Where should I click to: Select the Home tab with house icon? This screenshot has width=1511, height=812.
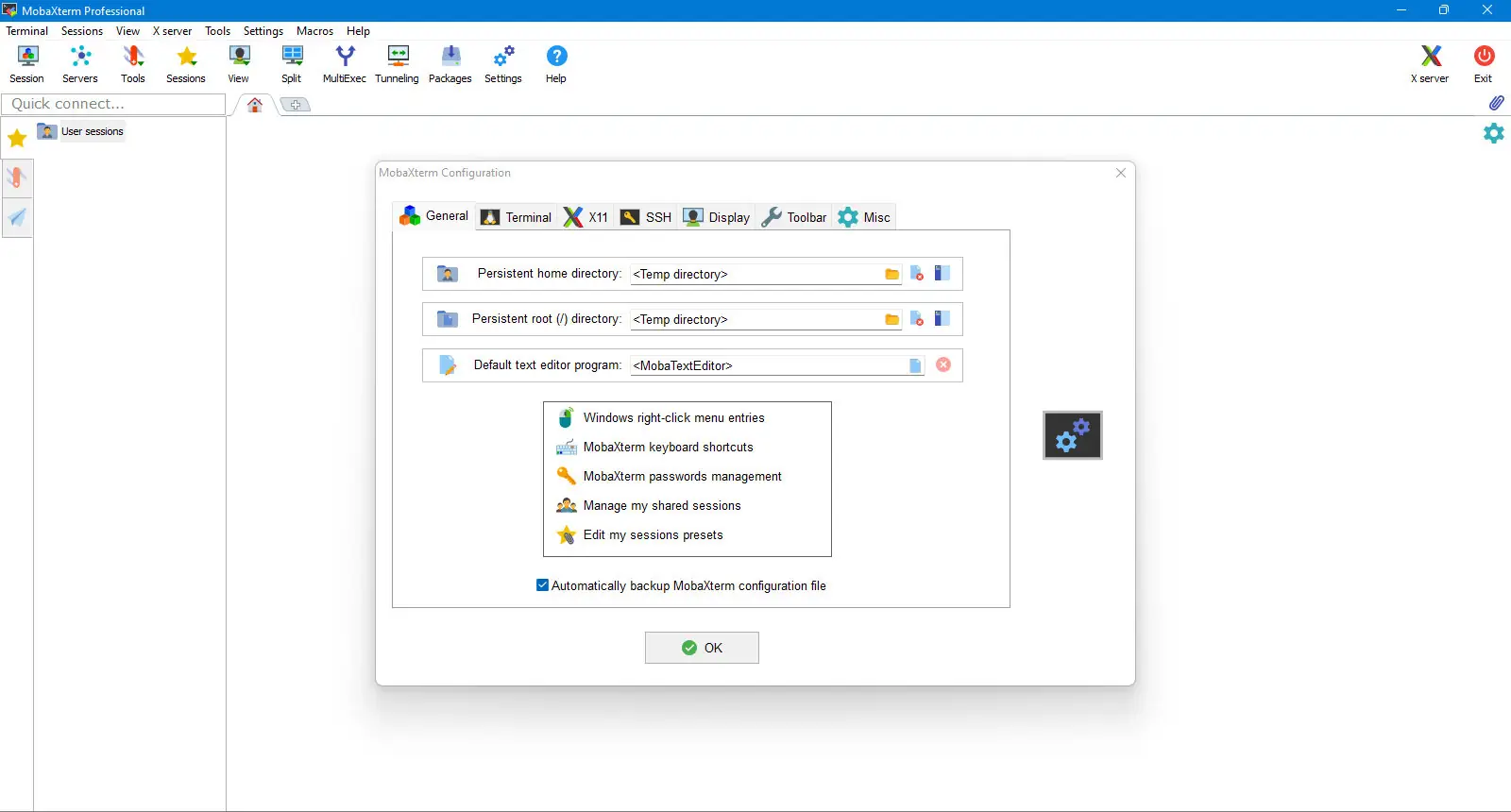255,105
